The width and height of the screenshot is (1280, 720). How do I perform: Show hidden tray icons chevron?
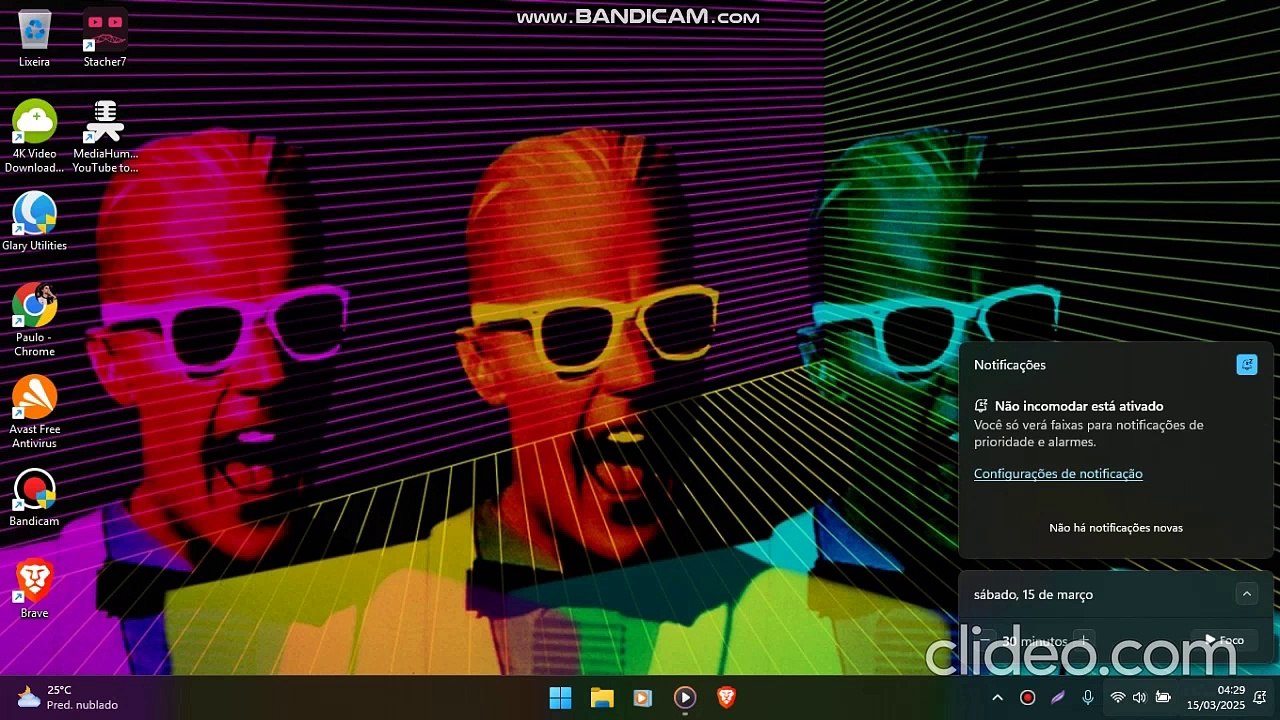997,698
